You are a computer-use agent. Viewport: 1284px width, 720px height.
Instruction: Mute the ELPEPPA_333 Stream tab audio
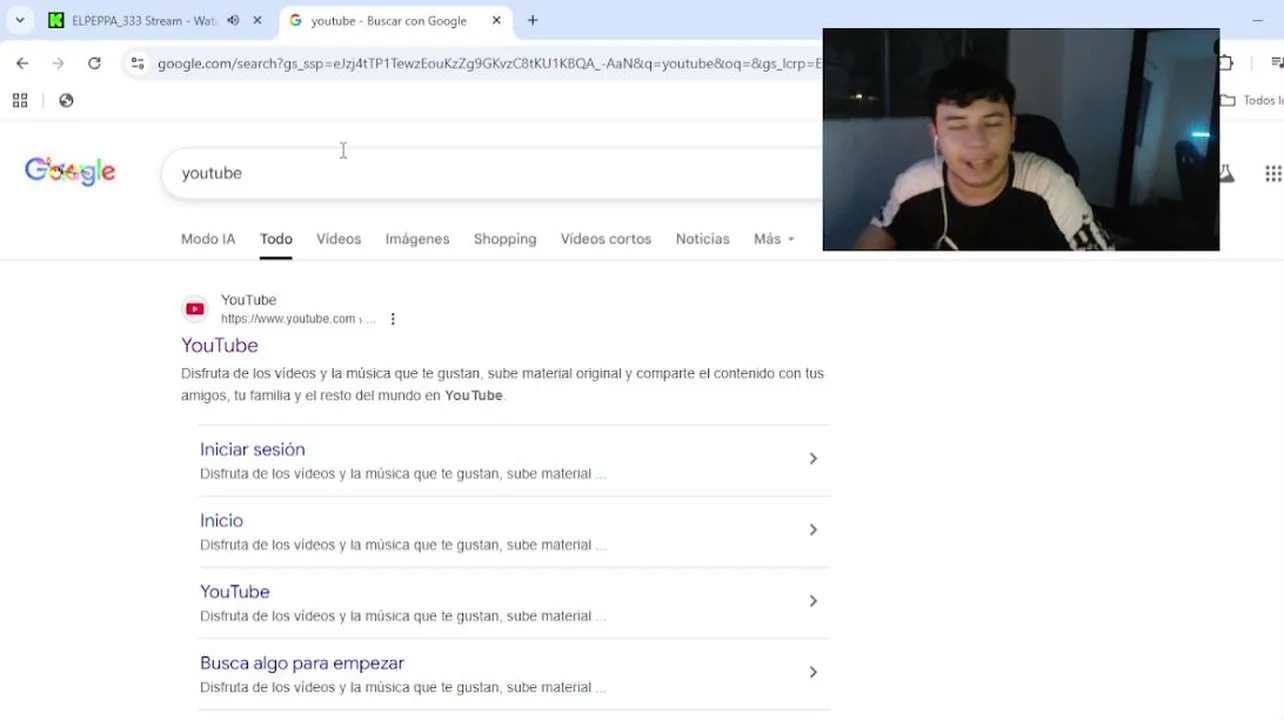pos(233,20)
